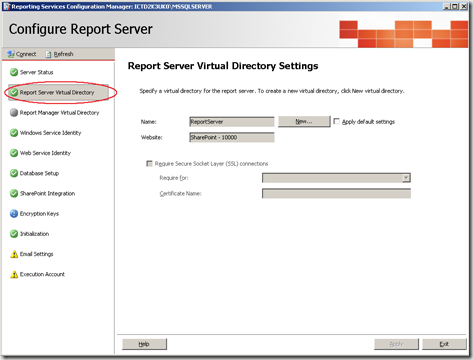This screenshot has width=473, height=360.
Task: Click the Name: label
Action: [x=148, y=122]
